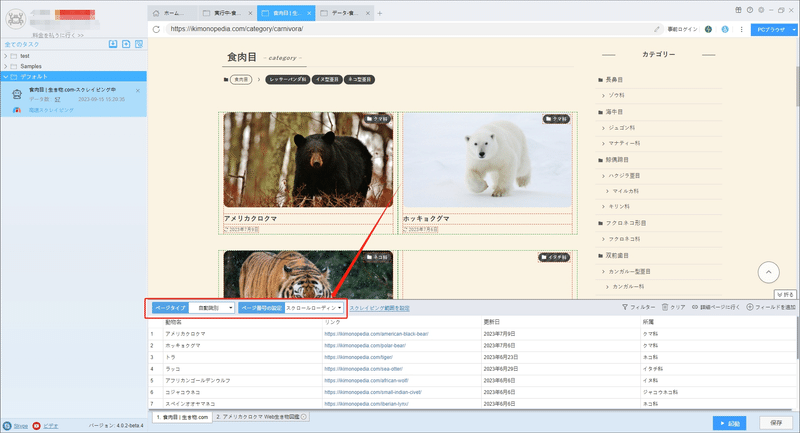Click the 長鼻目 category in sidebar

pos(614,80)
